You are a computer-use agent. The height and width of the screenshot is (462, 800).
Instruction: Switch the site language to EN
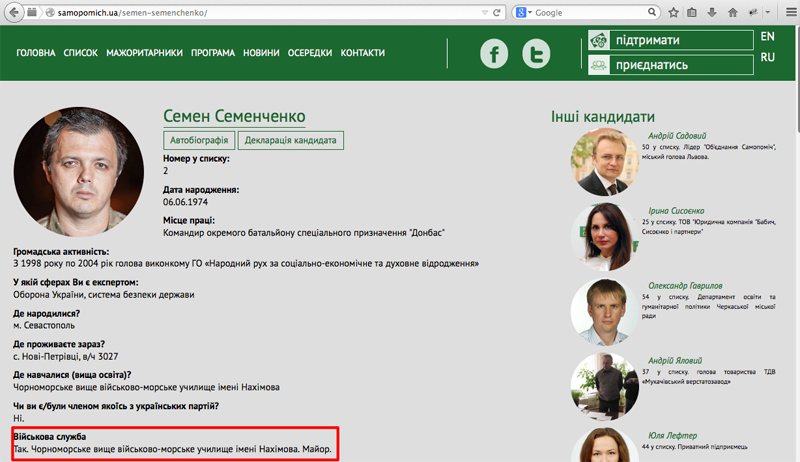click(768, 37)
